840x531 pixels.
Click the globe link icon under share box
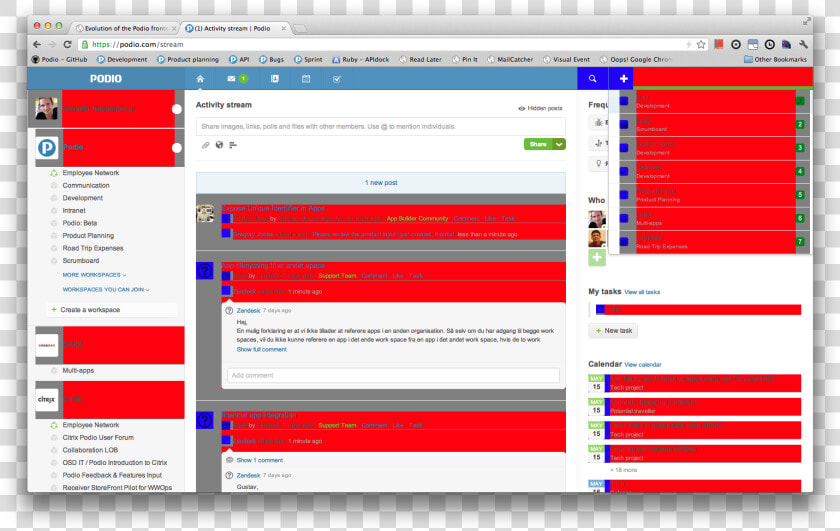click(219, 145)
